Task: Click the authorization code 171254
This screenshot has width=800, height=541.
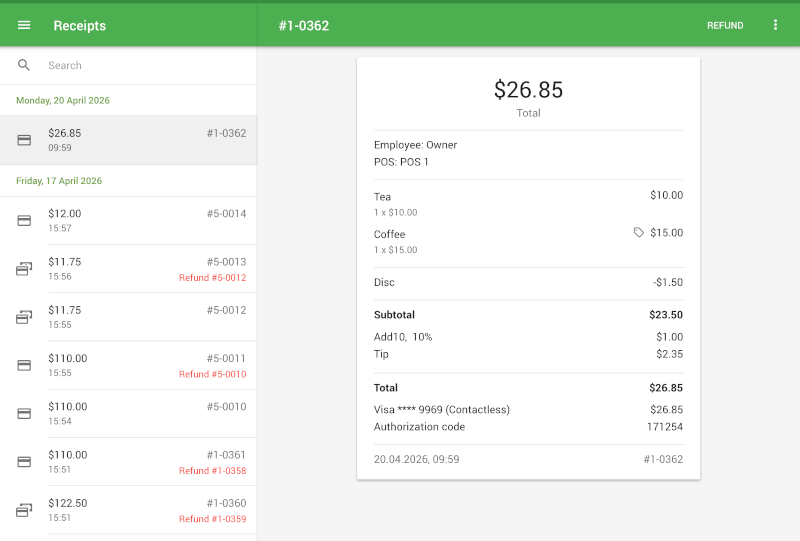Action: pos(665,427)
